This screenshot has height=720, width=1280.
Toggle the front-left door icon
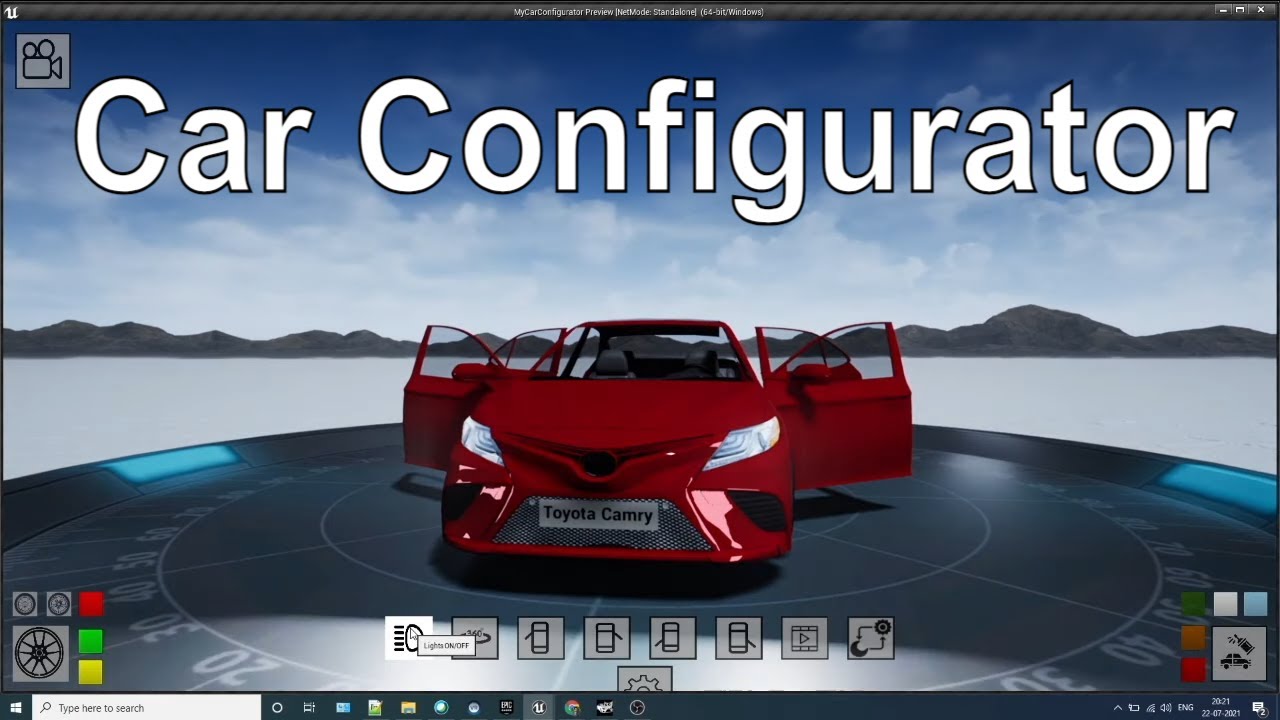[540, 638]
